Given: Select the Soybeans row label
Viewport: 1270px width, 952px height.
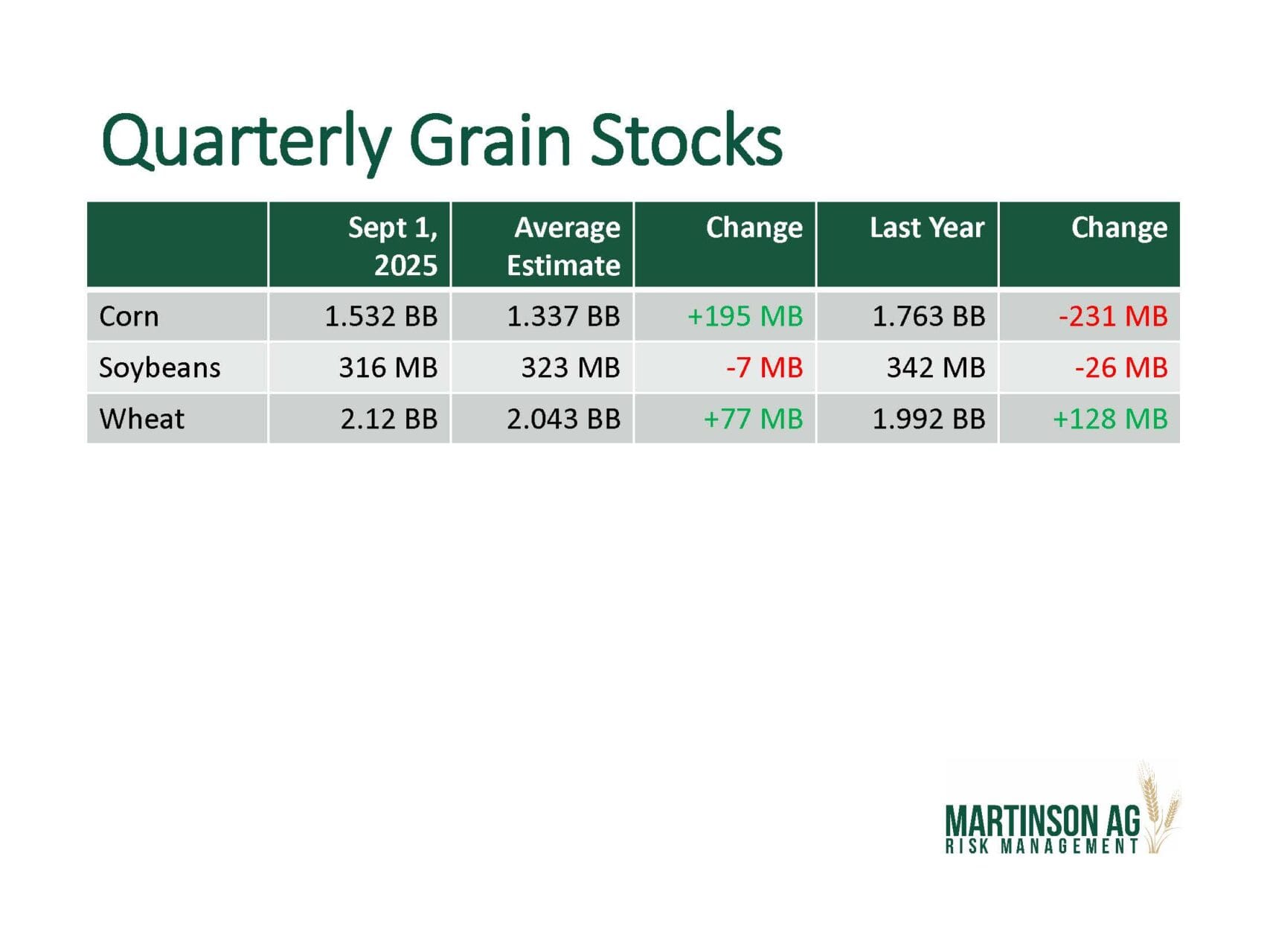Looking at the screenshot, I should pyautogui.click(x=160, y=368).
